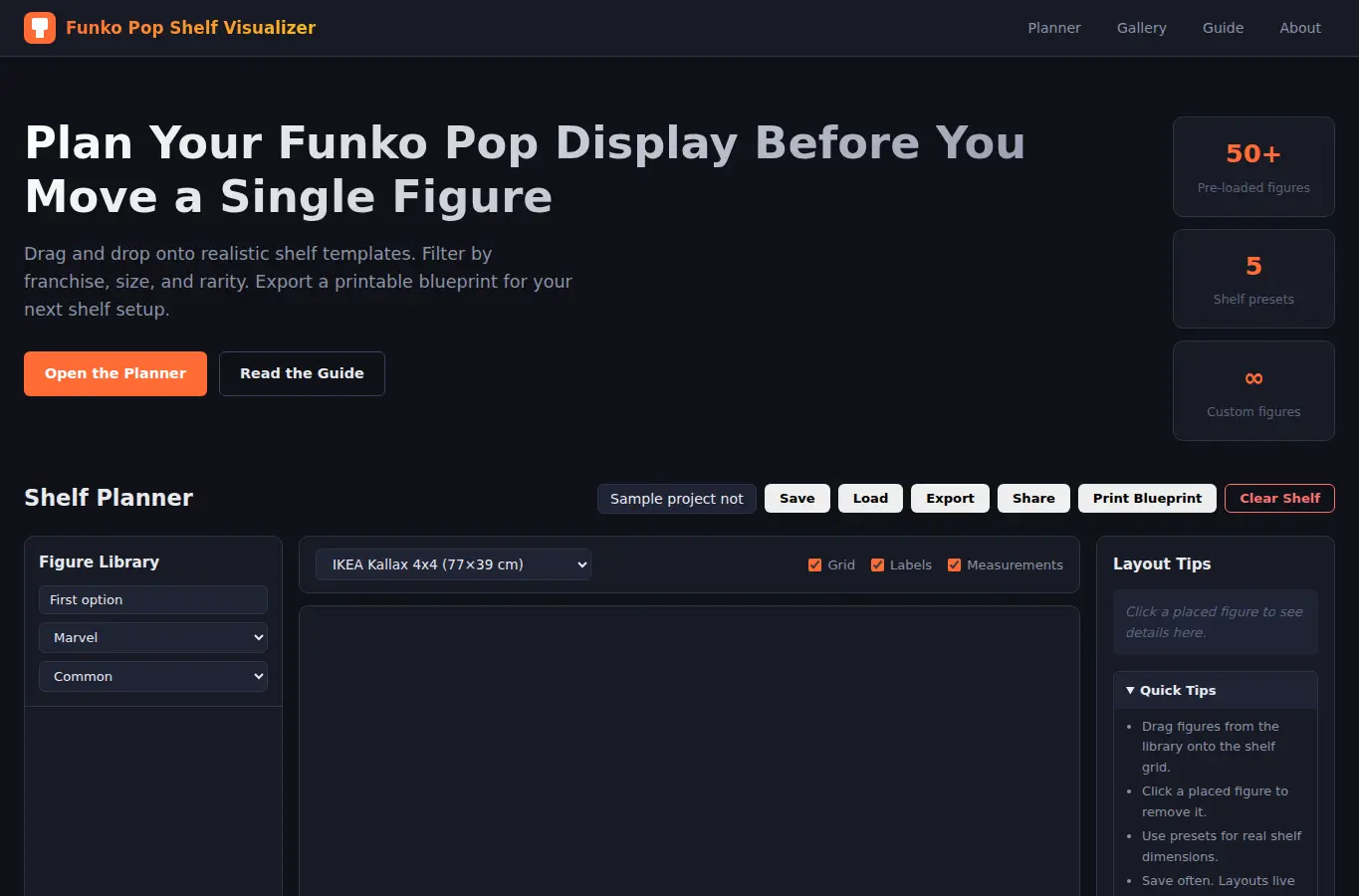Open the Marvel franchise dropdown
The width and height of the screenshot is (1359, 896).
pyautogui.click(x=153, y=637)
